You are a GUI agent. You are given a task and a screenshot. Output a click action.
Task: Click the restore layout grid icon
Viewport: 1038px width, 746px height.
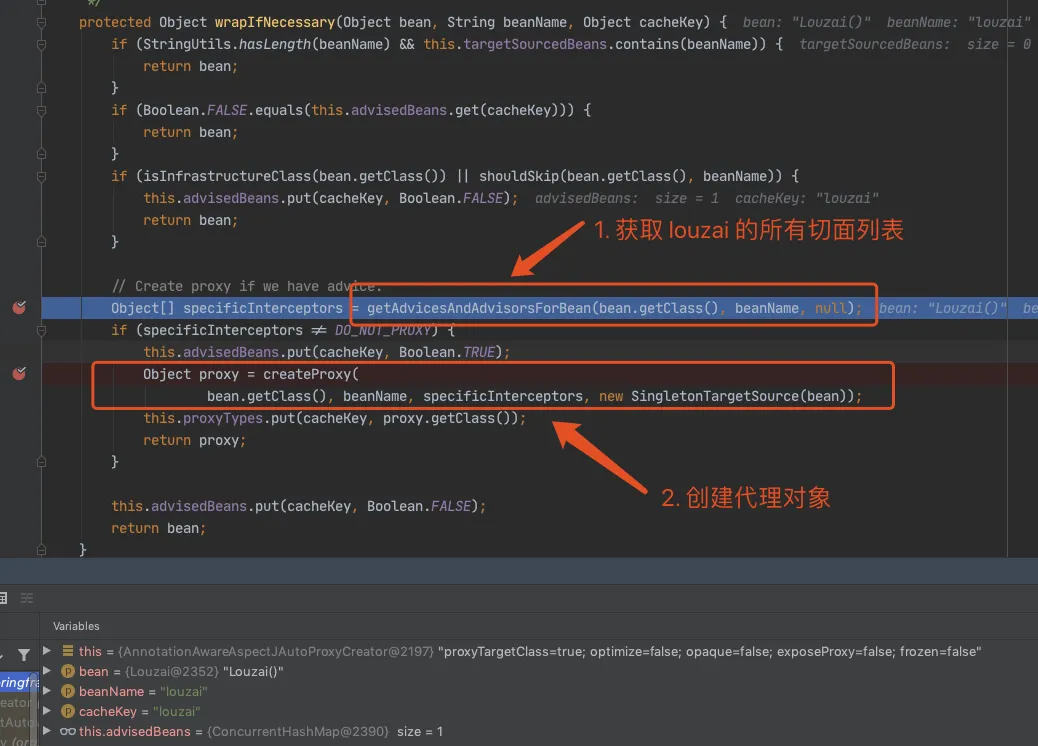pyautogui.click(x=3, y=598)
